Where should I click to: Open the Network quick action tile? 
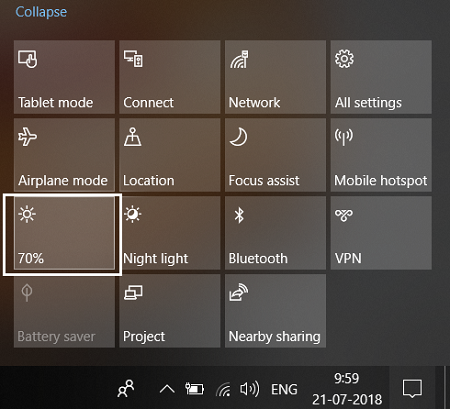coord(275,77)
